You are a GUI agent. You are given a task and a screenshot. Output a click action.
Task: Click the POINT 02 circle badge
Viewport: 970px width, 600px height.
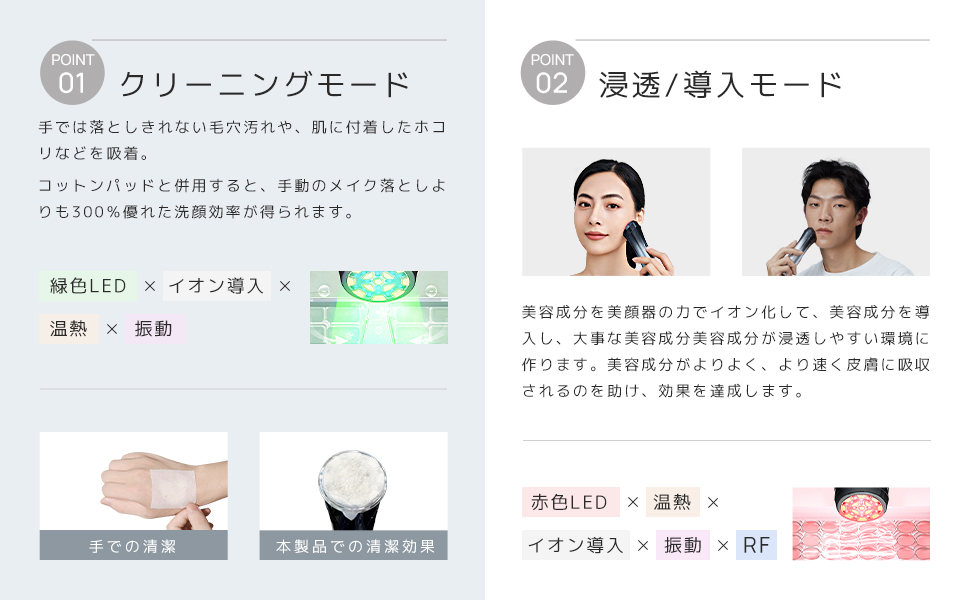[552, 73]
